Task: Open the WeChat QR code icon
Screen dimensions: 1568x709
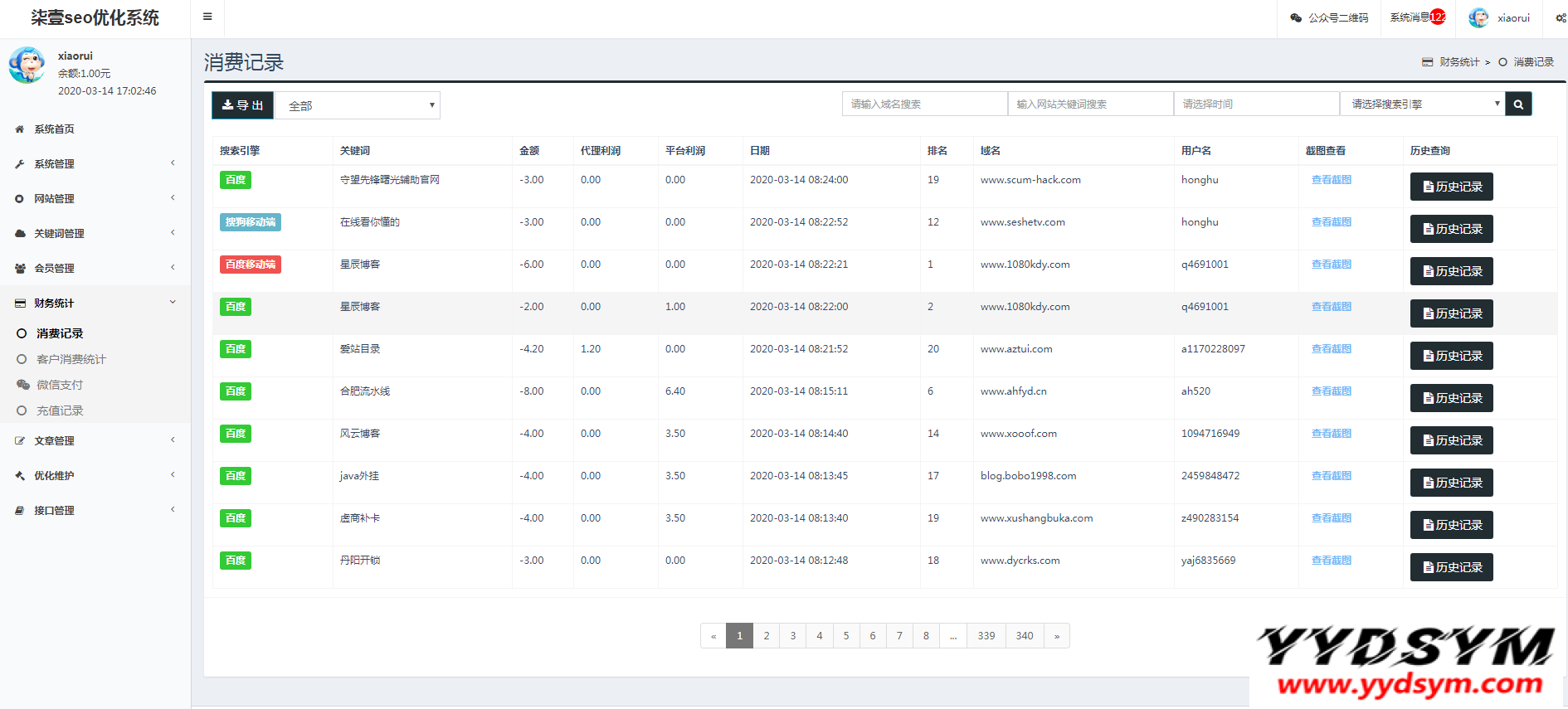Action: click(1296, 17)
